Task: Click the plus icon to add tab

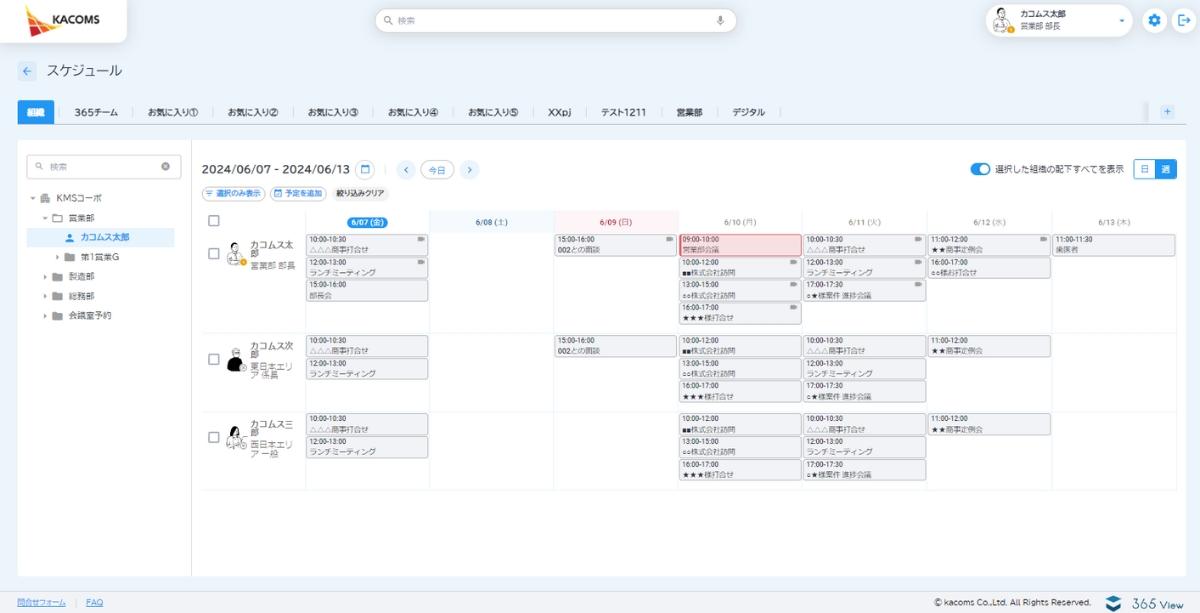Action: [1166, 112]
